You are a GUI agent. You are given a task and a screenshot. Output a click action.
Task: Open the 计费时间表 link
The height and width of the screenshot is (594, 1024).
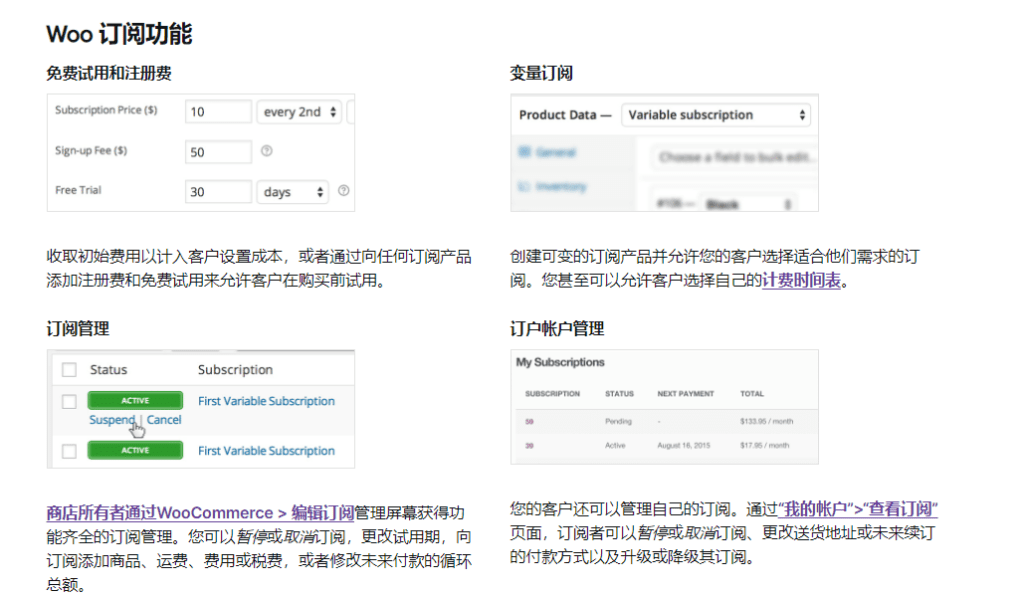point(801,281)
